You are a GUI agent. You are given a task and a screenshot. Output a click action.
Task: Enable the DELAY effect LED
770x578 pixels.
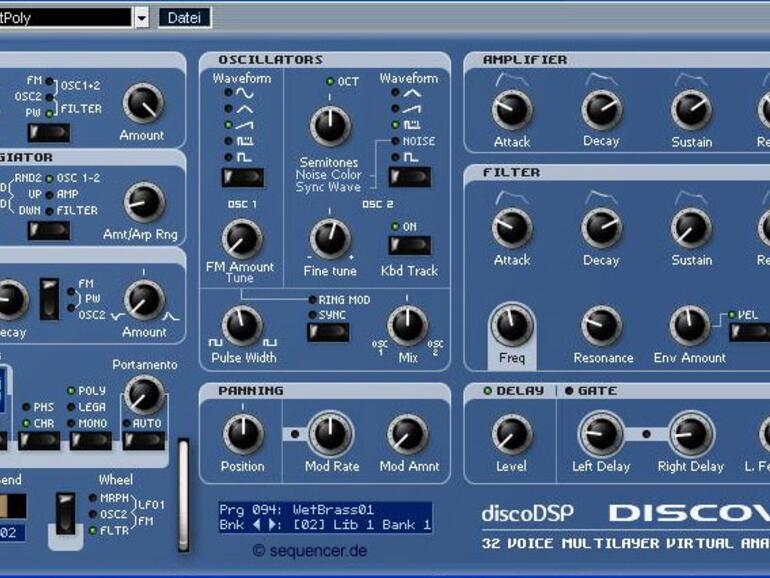[x=487, y=391]
